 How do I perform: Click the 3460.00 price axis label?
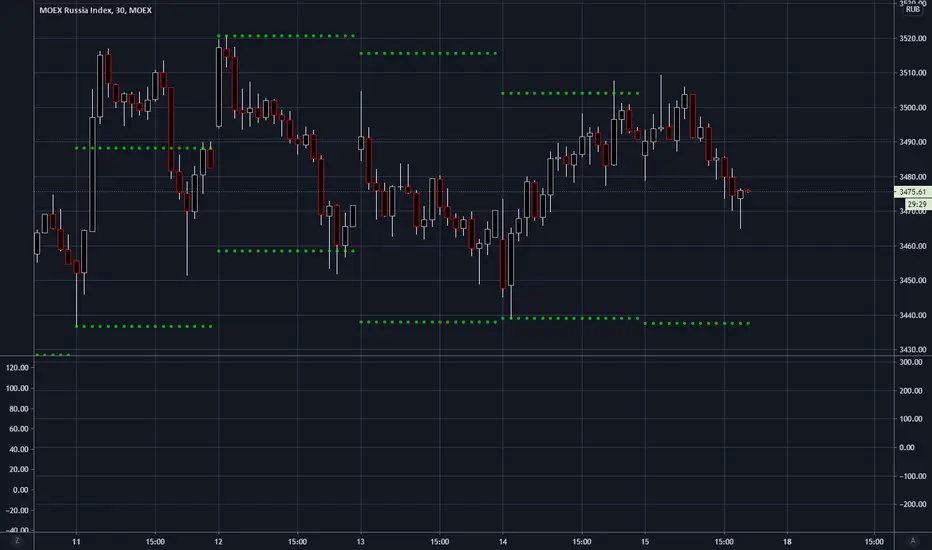(x=912, y=246)
